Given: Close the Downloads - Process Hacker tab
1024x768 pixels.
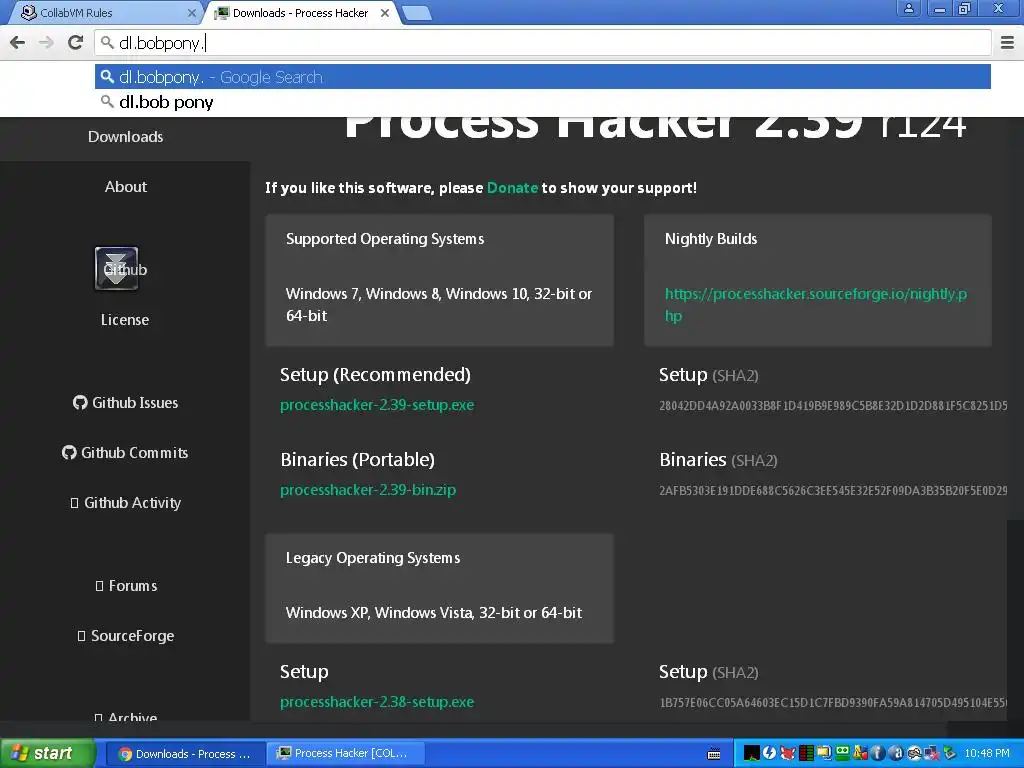Looking at the screenshot, I should (x=385, y=12).
